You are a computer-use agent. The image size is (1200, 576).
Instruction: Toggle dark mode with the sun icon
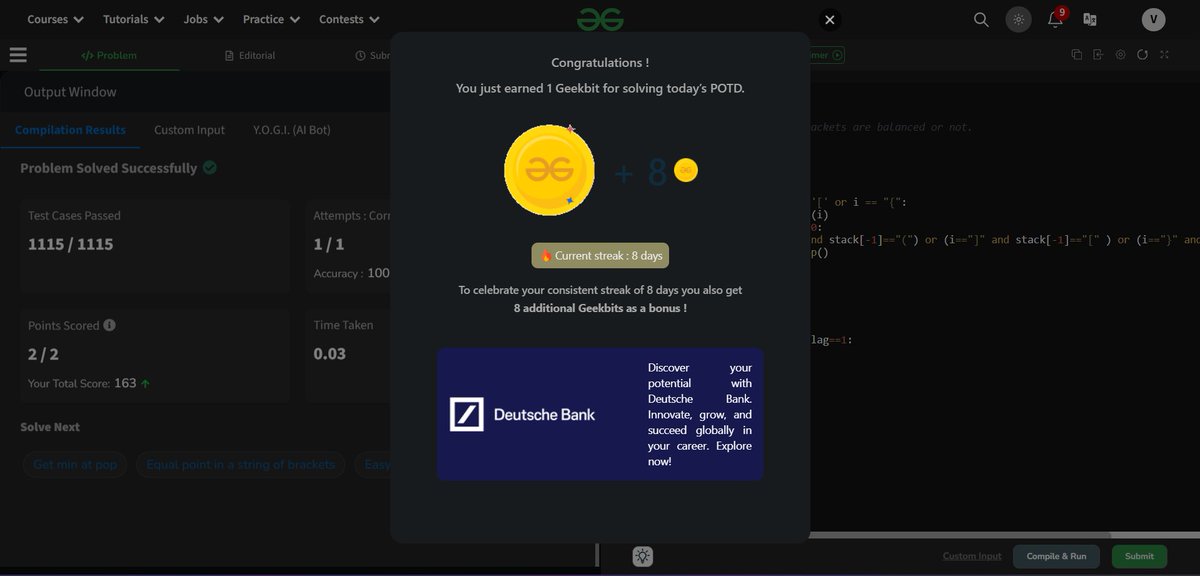click(x=1018, y=19)
